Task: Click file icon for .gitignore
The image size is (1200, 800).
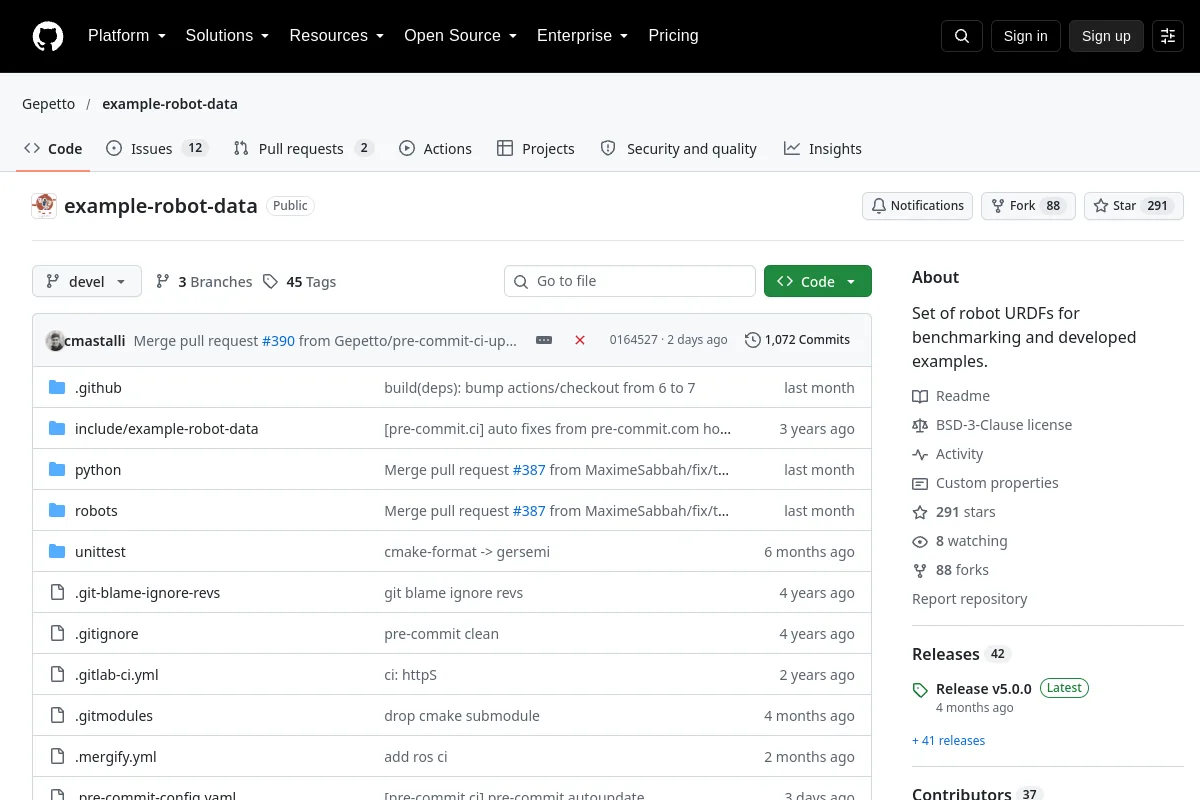Action: pos(57,634)
